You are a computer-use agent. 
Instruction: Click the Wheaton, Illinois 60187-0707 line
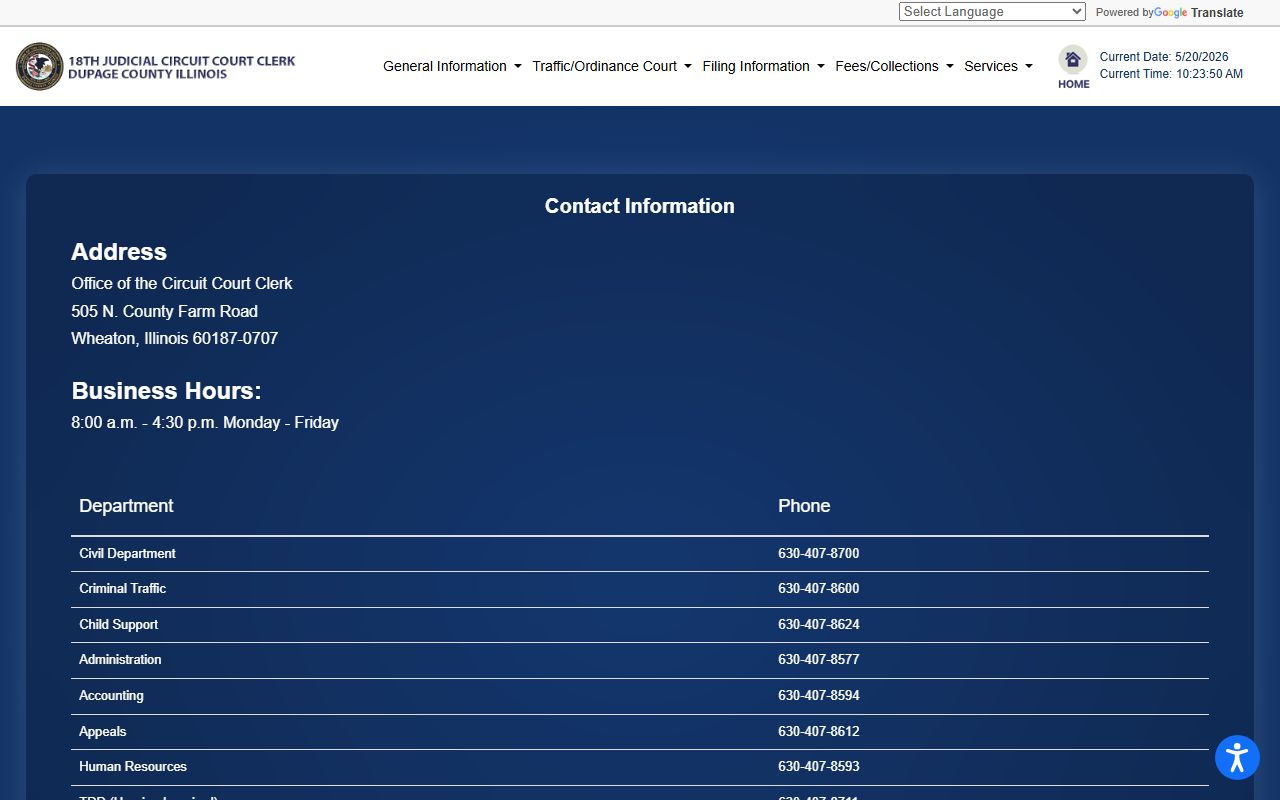point(175,338)
